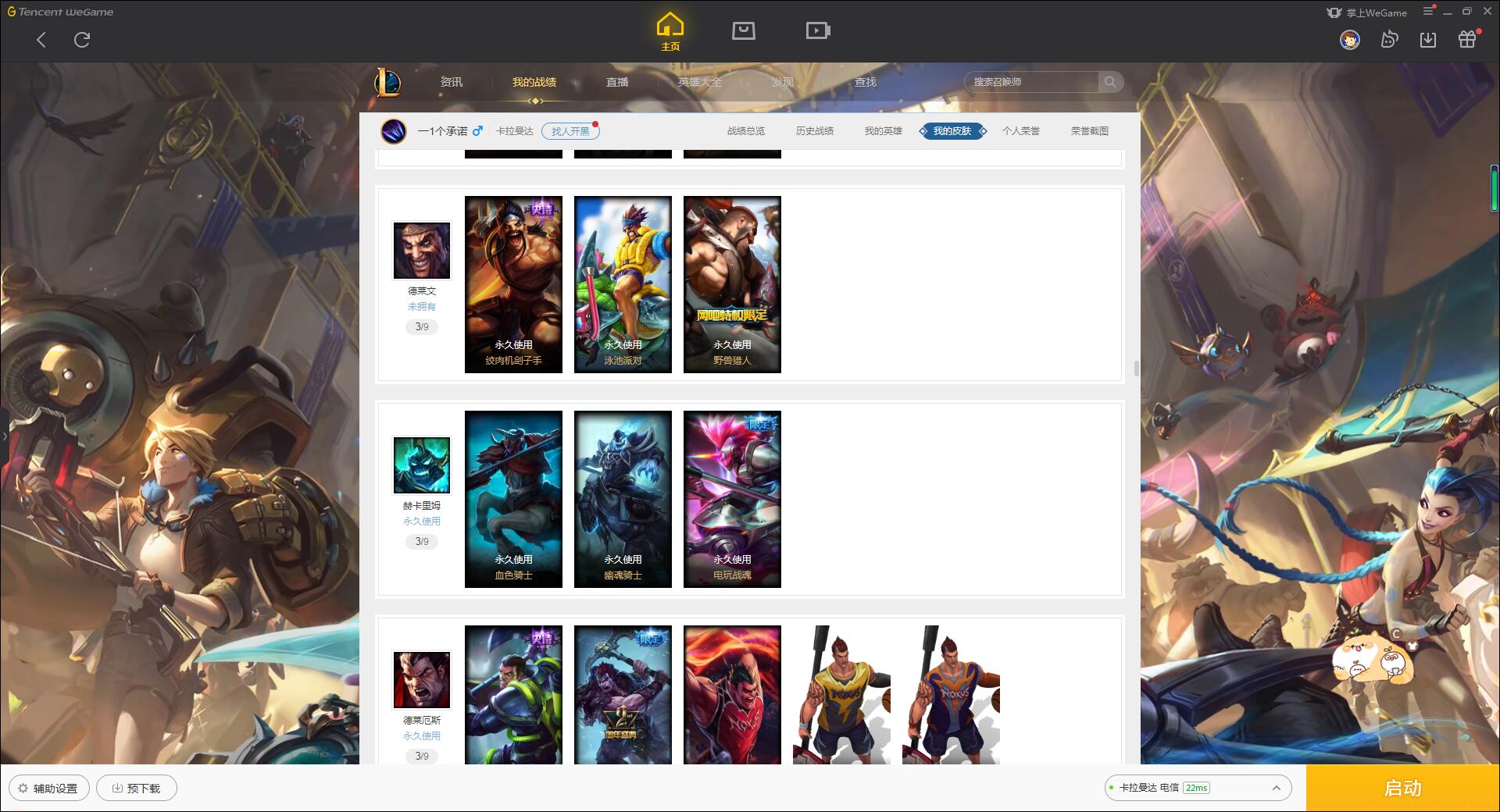1500x812 pixels.
Task: Open the 主页 home icon tab
Action: (670, 32)
